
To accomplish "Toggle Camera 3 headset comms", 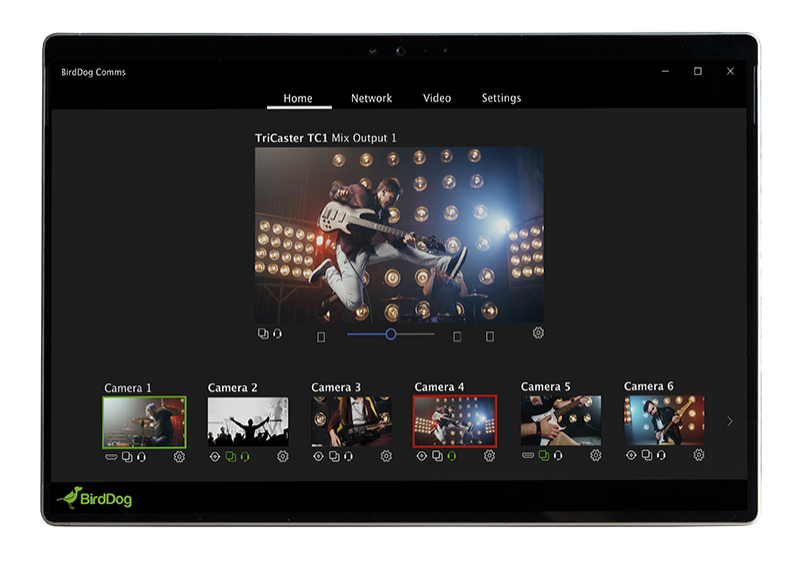I will pyautogui.click(x=348, y=456).
